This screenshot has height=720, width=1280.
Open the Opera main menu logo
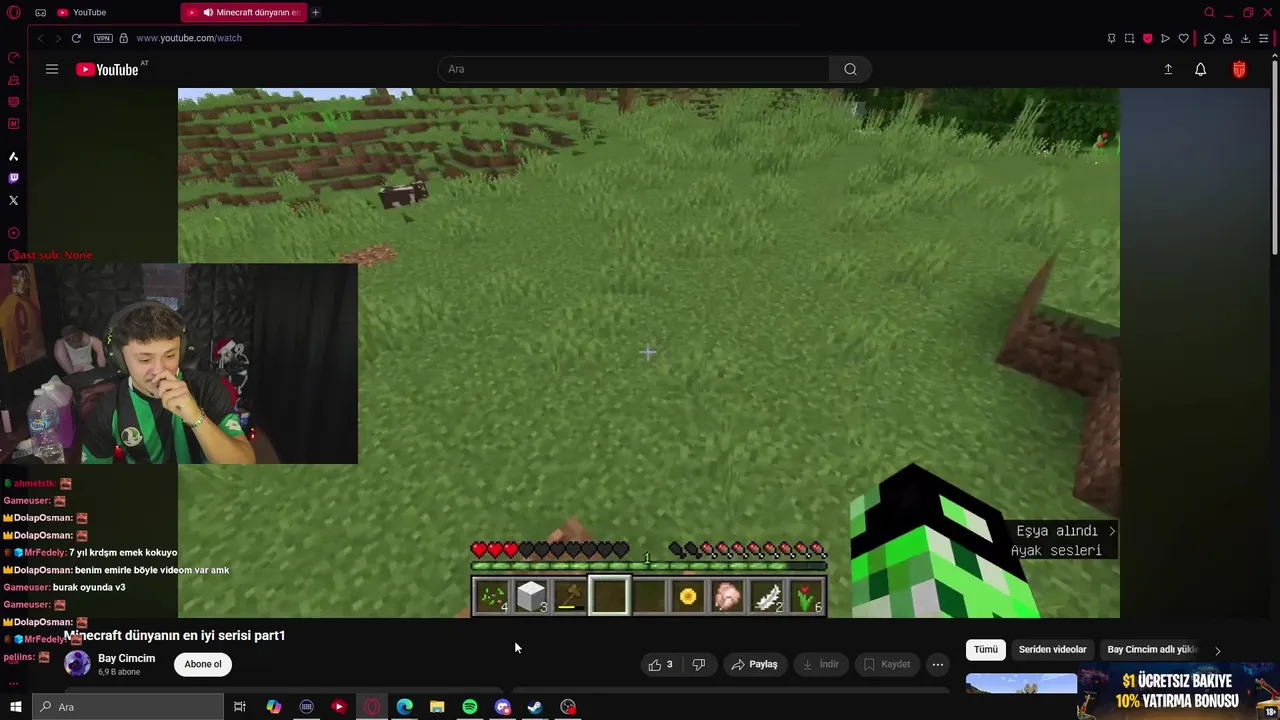click(14, 12)
